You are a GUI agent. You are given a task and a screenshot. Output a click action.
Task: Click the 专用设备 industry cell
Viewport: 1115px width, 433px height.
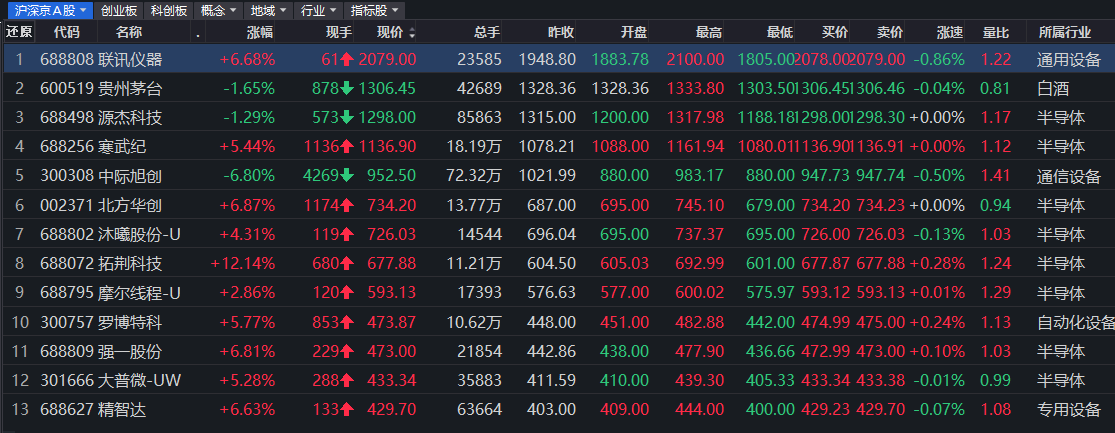click(x=1068, y=410)
